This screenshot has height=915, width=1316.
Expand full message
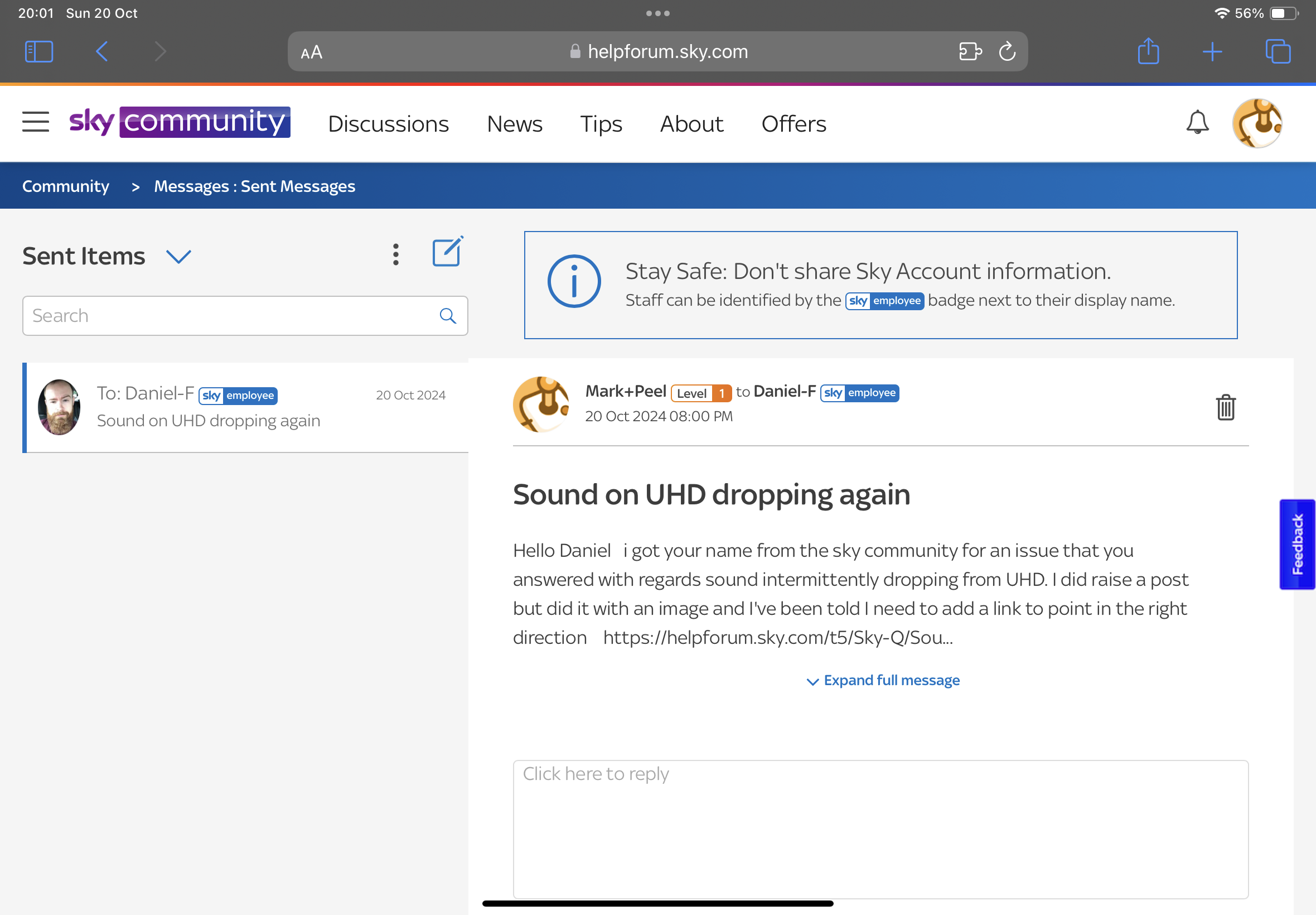pos(882,680)
